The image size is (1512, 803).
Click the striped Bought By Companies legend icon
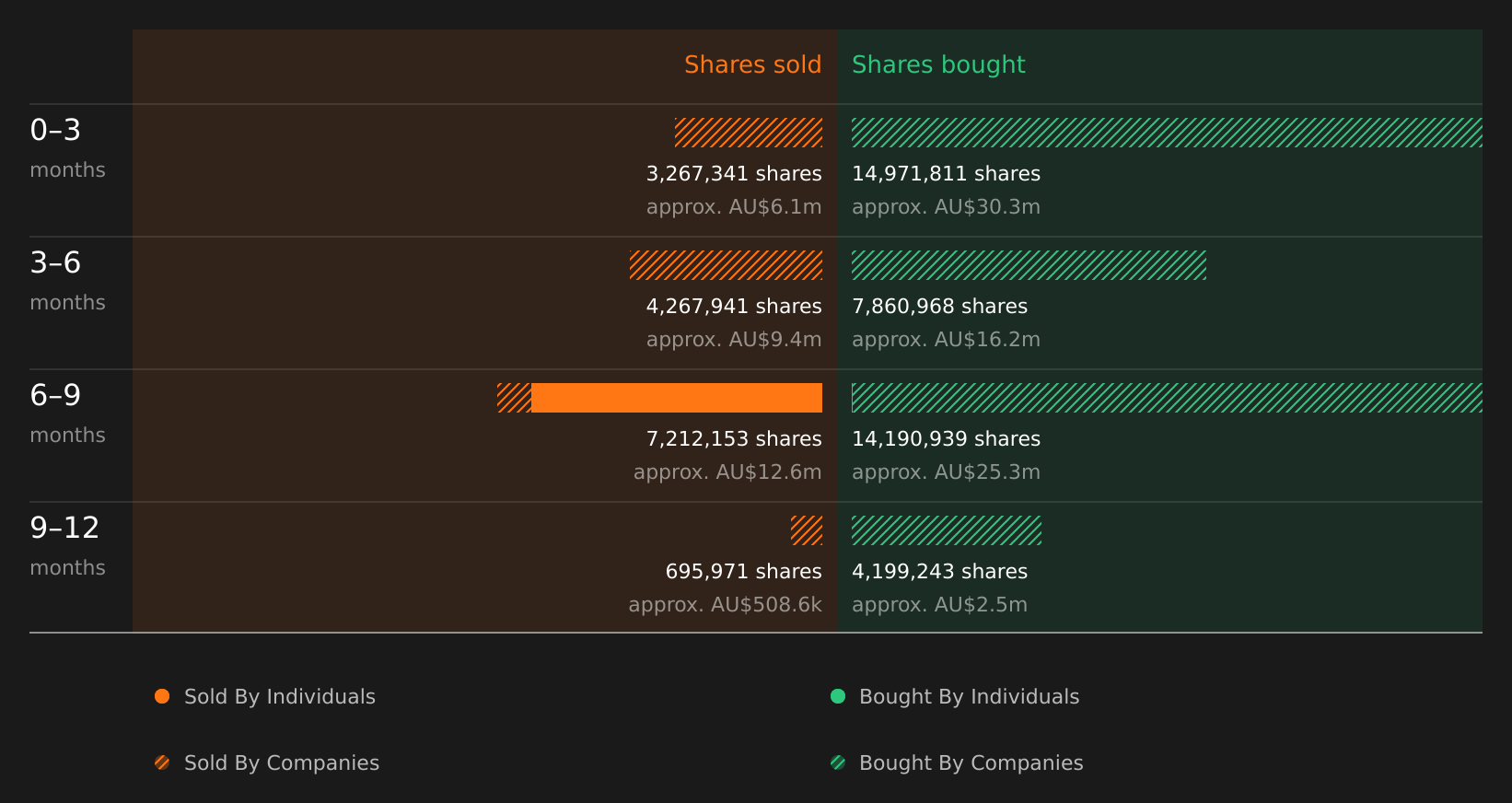point(838,762)
